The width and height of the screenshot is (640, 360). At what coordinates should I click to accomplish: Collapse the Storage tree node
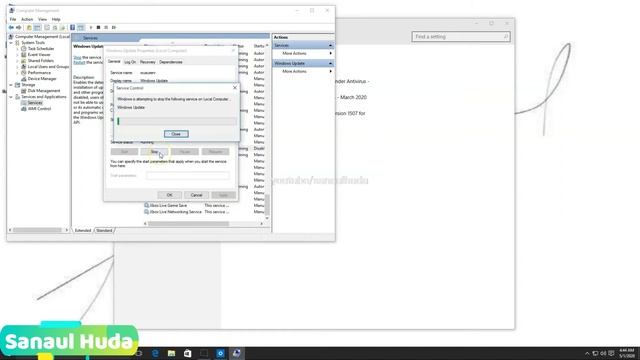(11, 85)
